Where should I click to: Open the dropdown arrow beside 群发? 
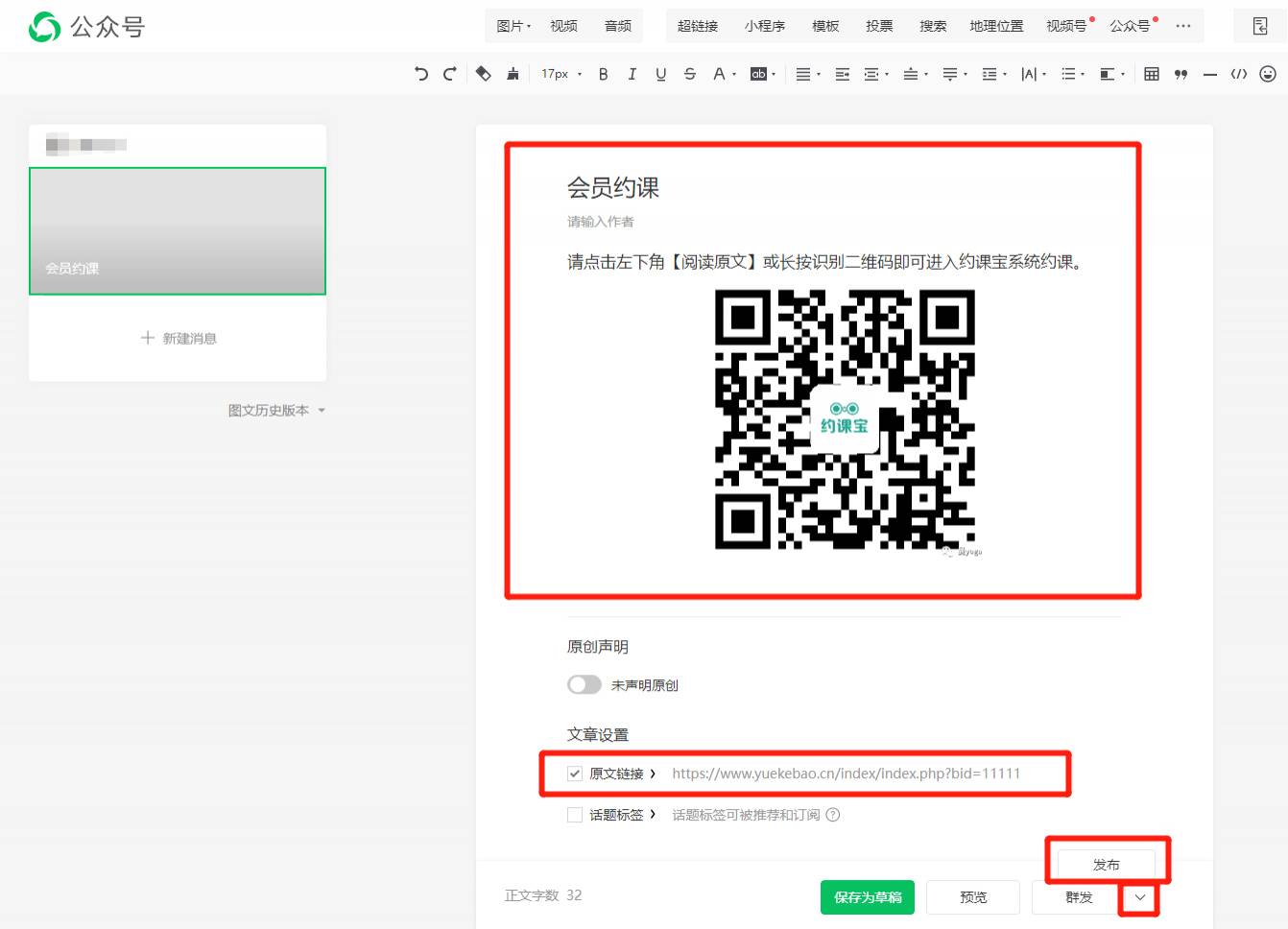point(1140,897)
